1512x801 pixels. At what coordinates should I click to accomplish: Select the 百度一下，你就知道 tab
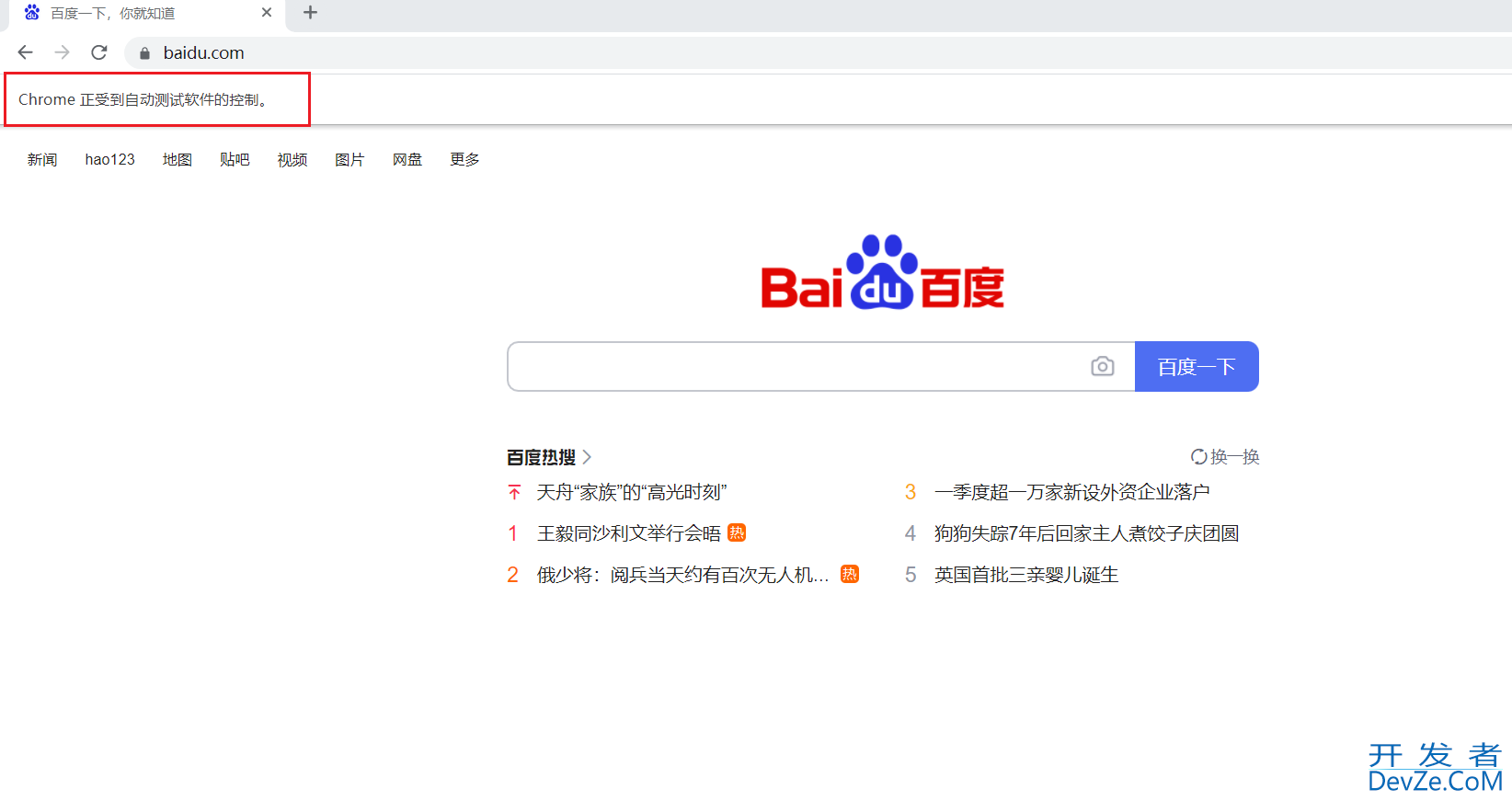tap(147, 14)
